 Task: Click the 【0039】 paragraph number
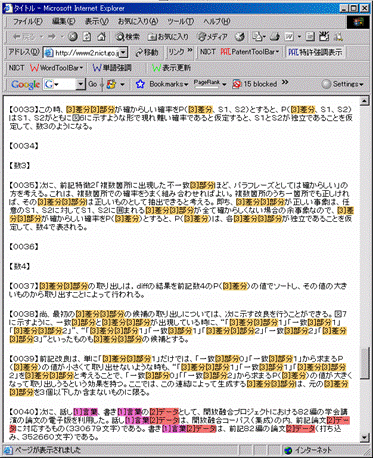(24, 359)
